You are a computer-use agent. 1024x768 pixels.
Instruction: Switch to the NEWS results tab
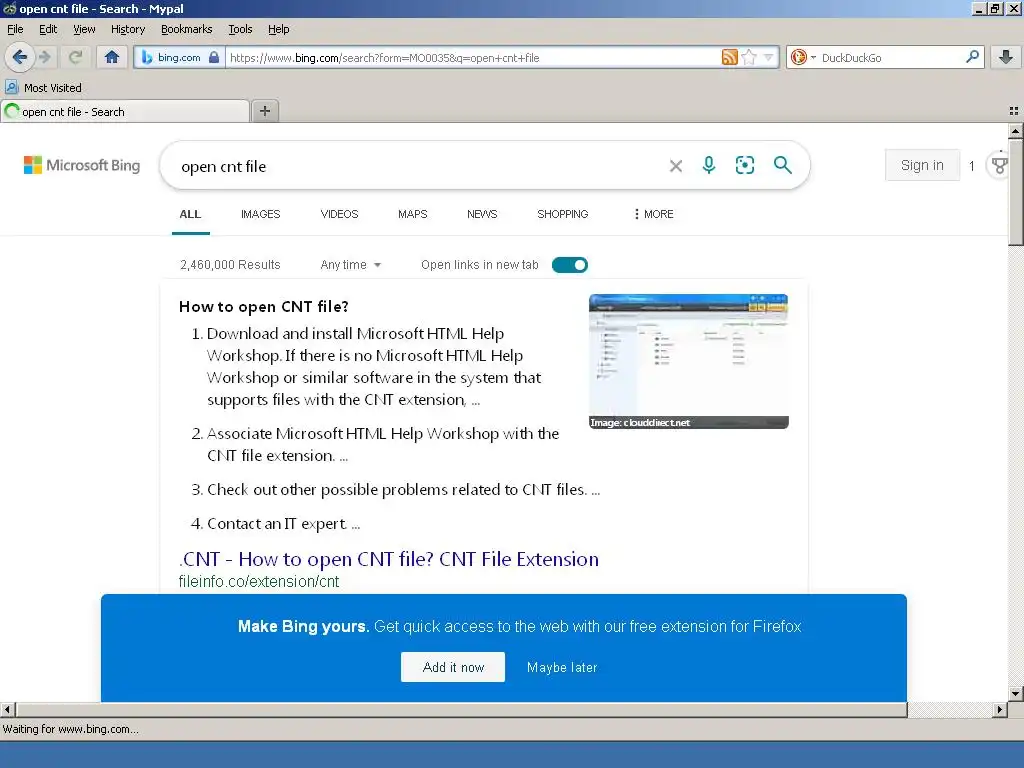pyautogui.click(x=482, y=214)
